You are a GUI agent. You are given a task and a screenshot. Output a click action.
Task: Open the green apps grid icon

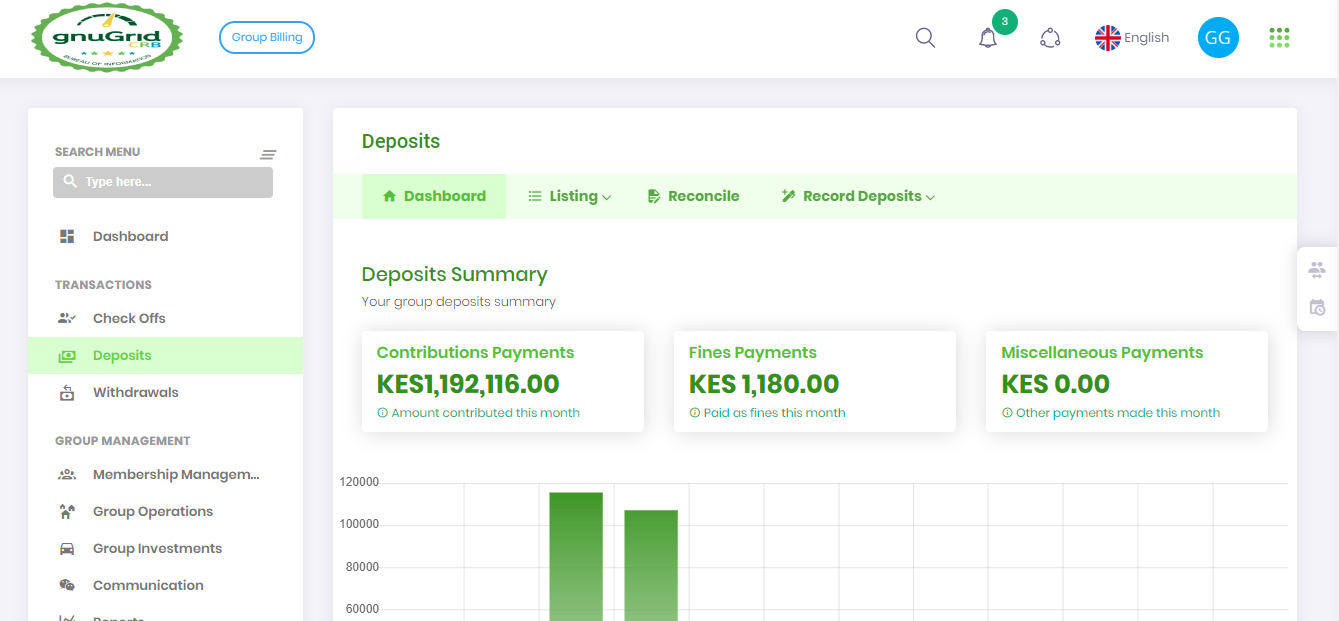coord(1278,38)
